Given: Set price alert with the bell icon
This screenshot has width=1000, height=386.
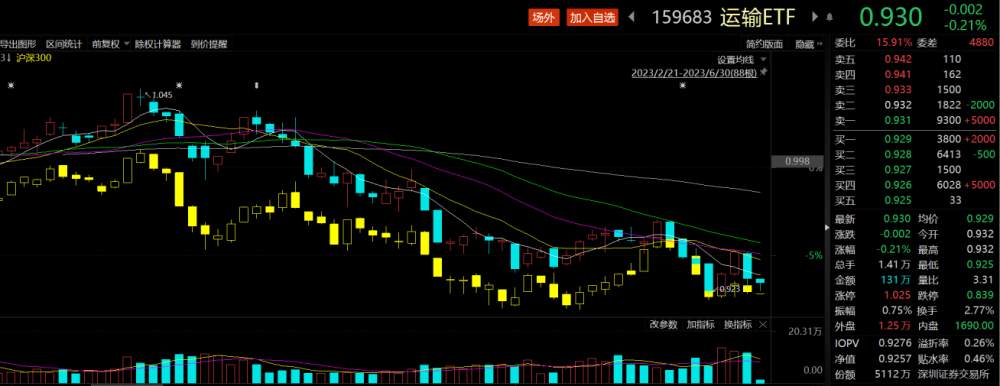Looking at the screenshot, I should [x=830, y=17].
